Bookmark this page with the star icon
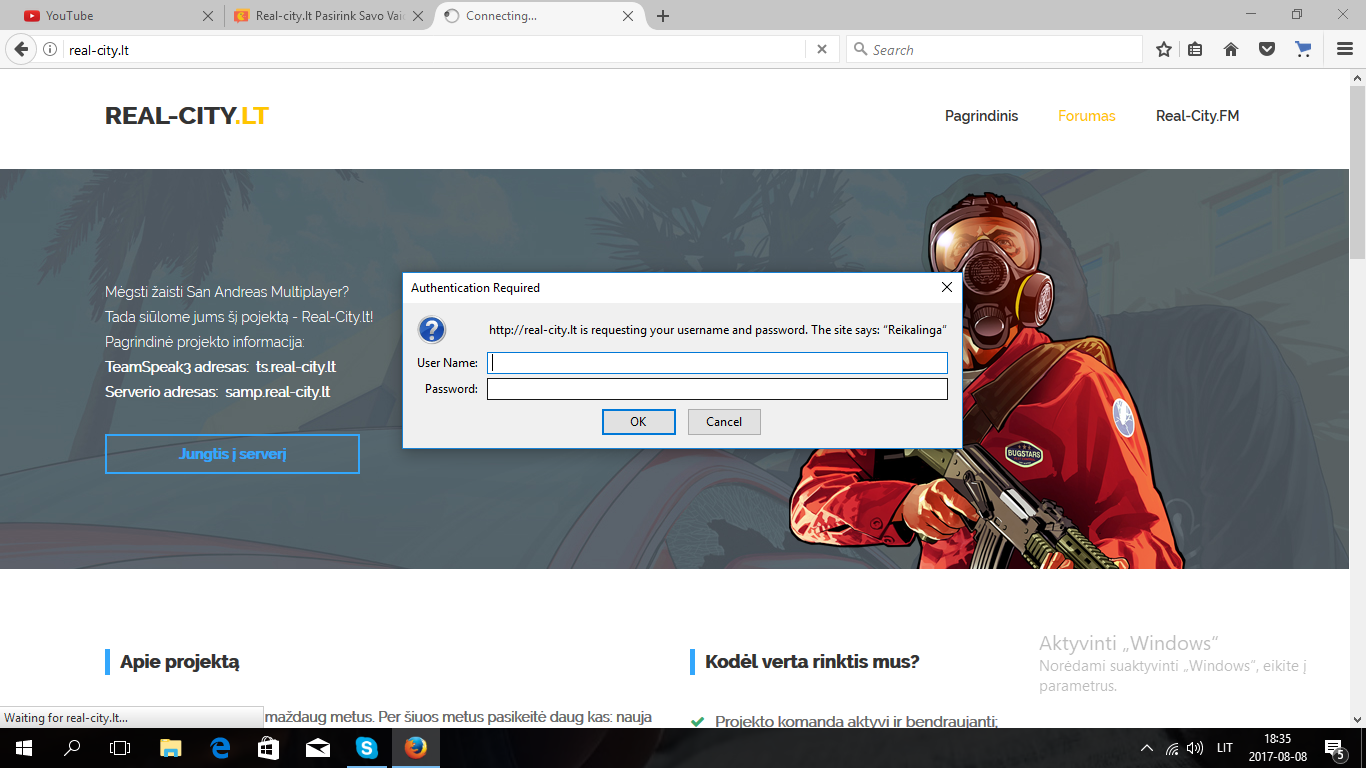 point(1164,49)
